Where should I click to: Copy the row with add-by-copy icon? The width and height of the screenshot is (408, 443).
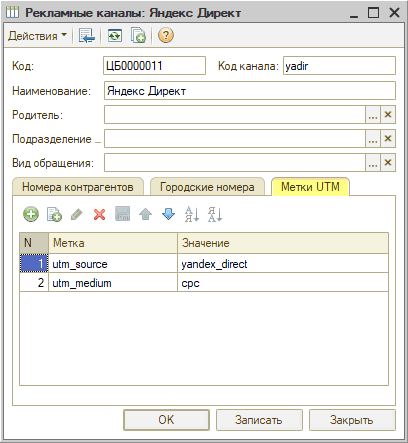[x=54, y=214]
